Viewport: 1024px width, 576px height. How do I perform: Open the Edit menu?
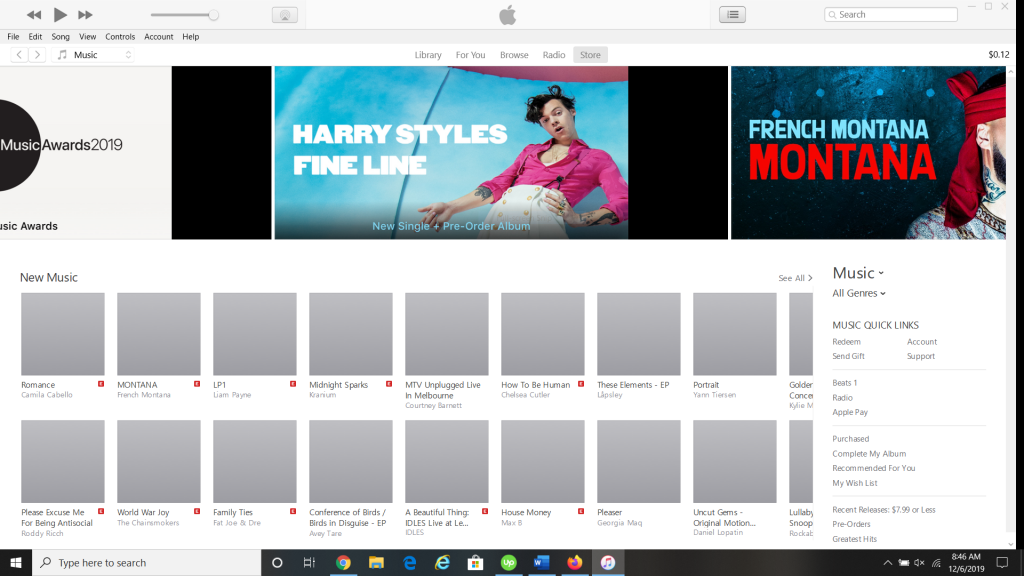[x=35, y=37]
